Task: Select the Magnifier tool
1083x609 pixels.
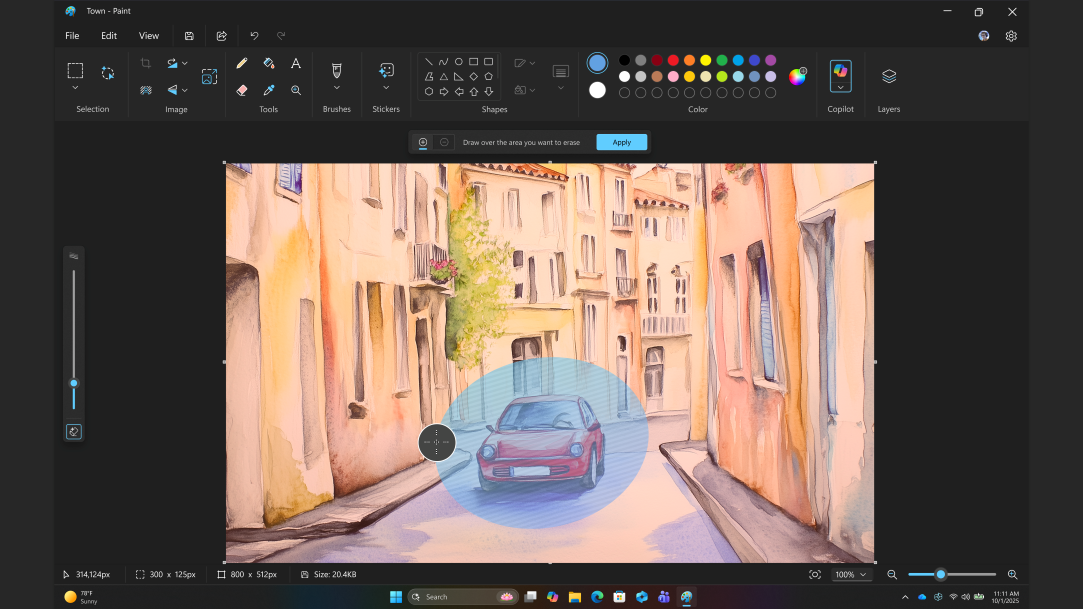Action: [x=296, y=90]
